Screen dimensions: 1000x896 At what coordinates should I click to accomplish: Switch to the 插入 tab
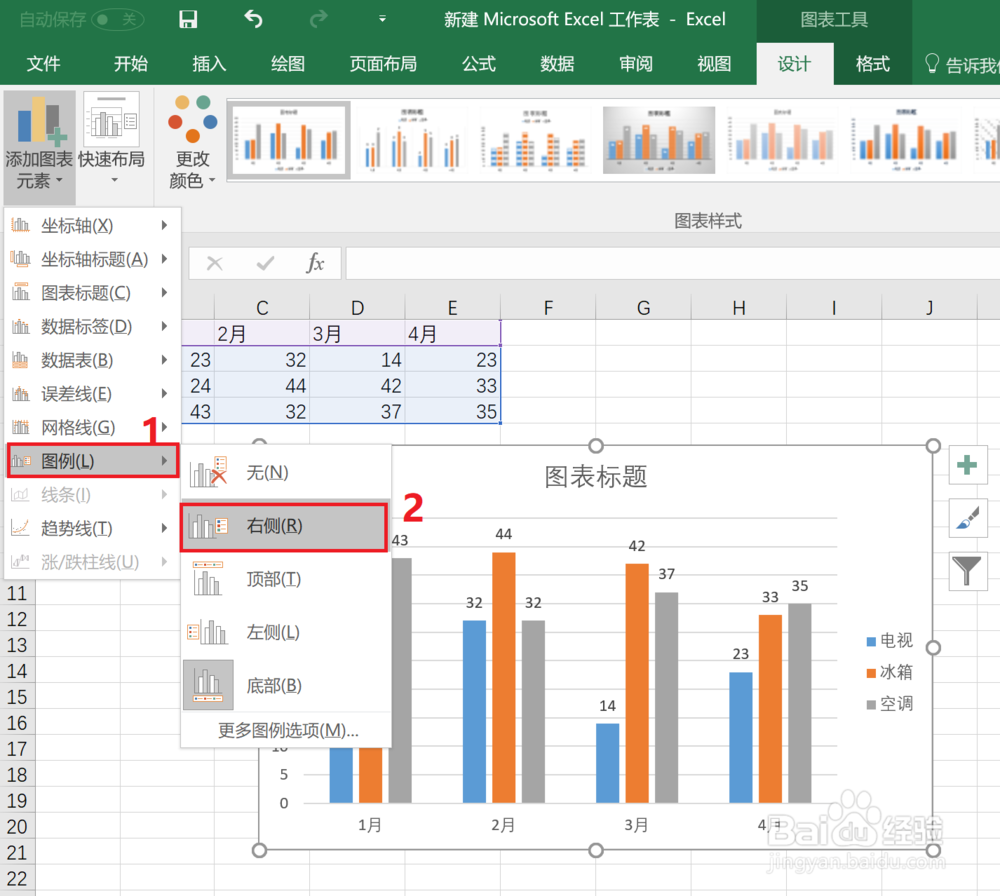tap(209, 64)
